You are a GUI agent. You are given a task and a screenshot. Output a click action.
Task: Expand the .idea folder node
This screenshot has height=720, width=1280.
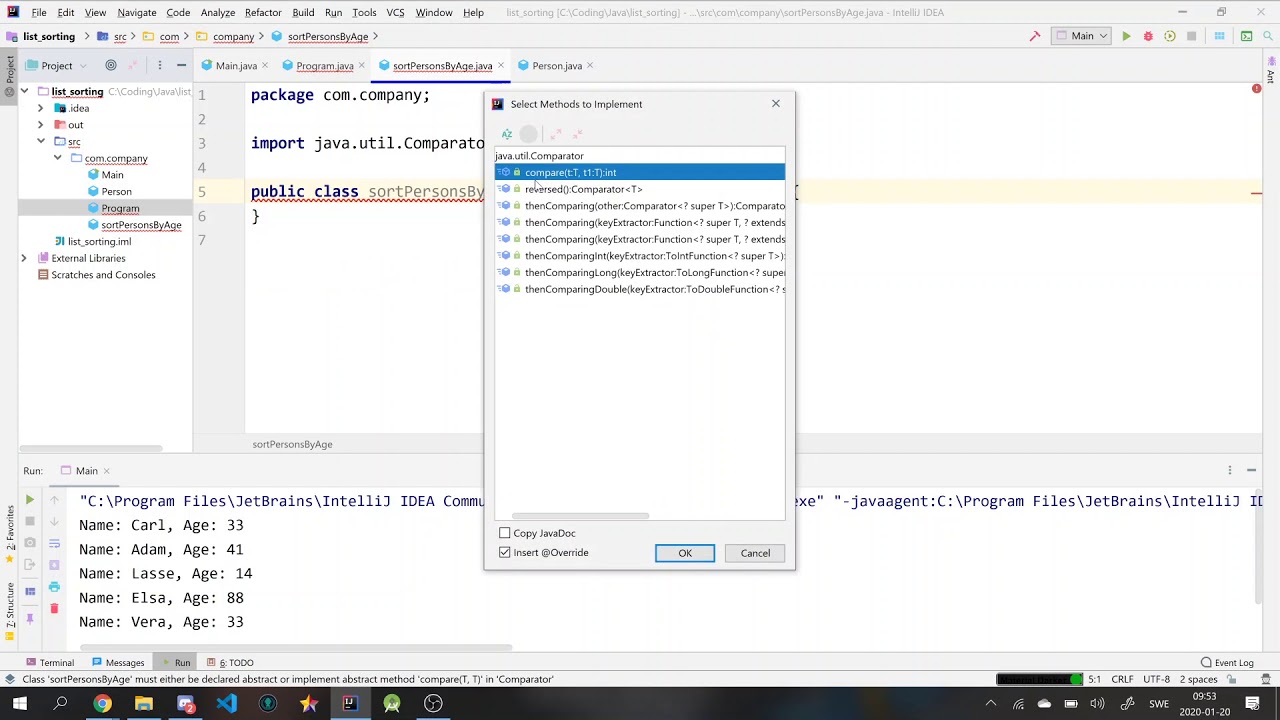tap(40, 108)
